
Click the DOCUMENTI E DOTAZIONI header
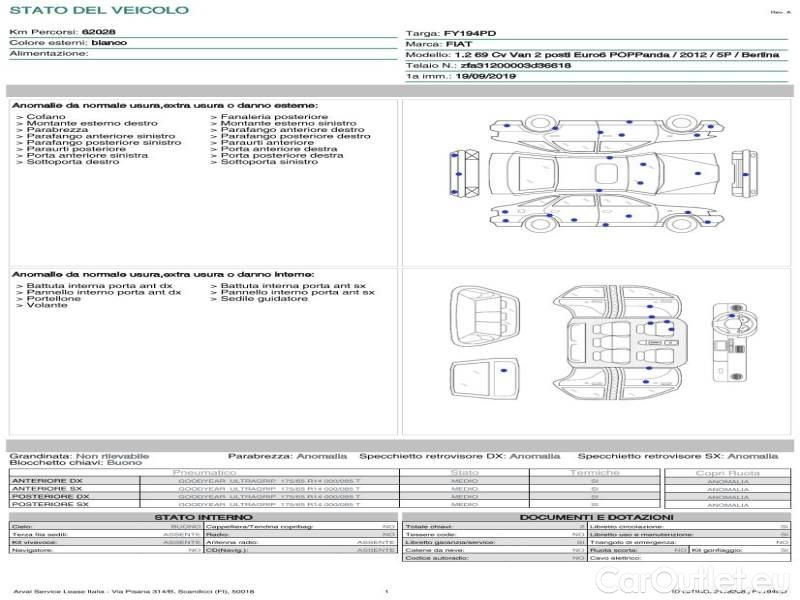[595, 516]
